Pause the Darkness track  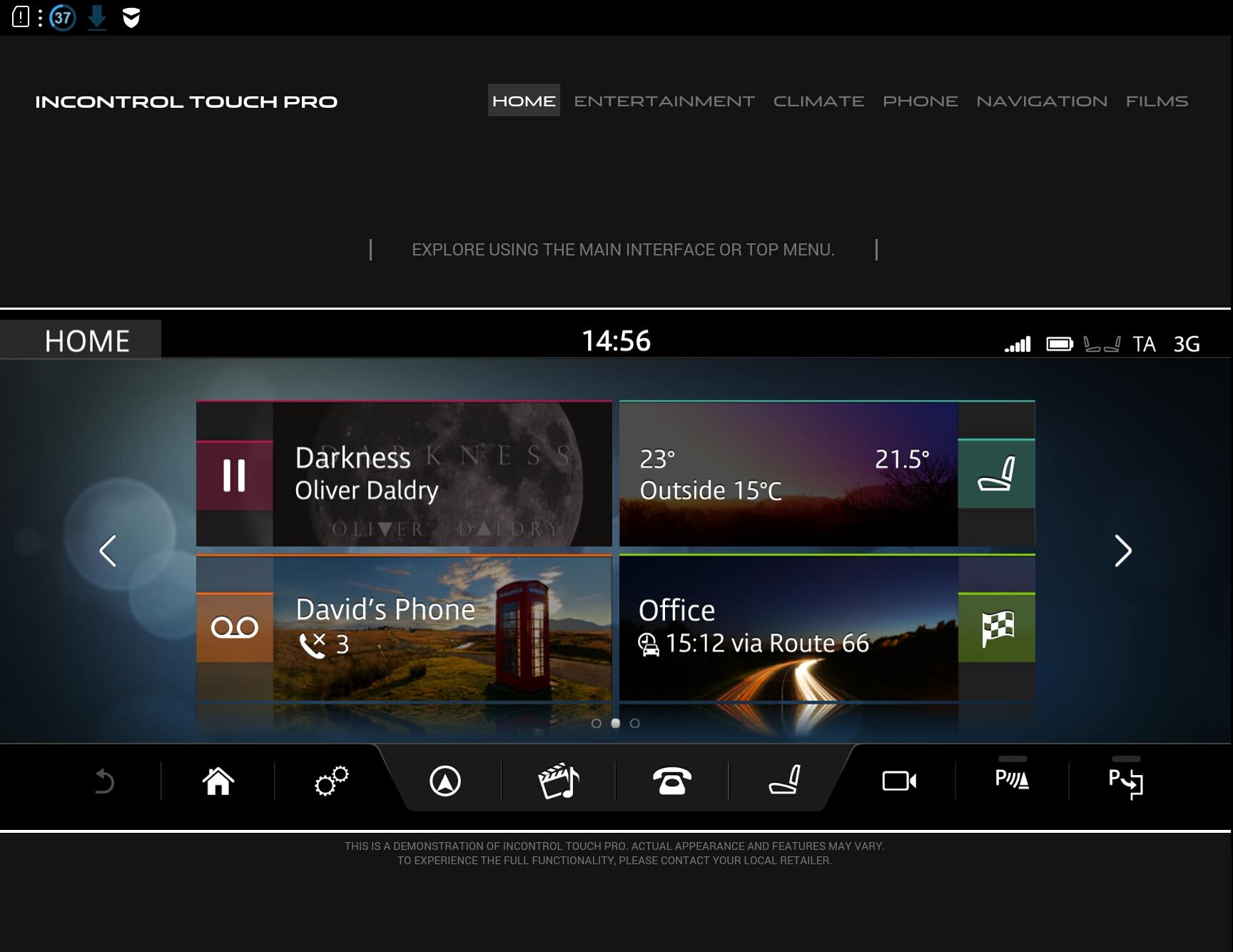tap(234, 475)
